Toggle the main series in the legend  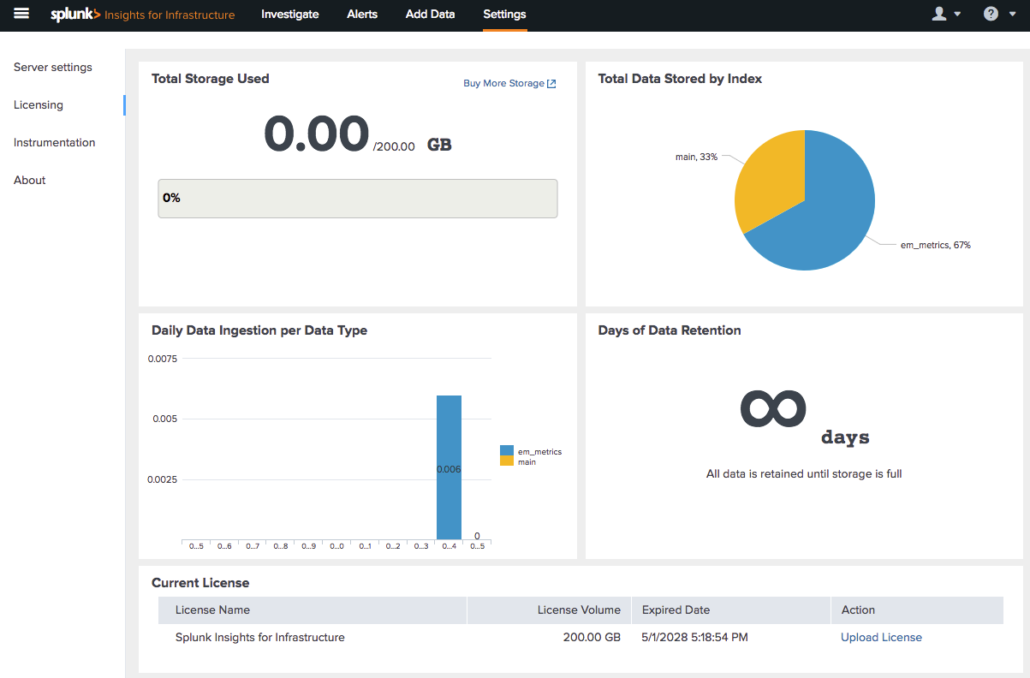pos(525,461)
